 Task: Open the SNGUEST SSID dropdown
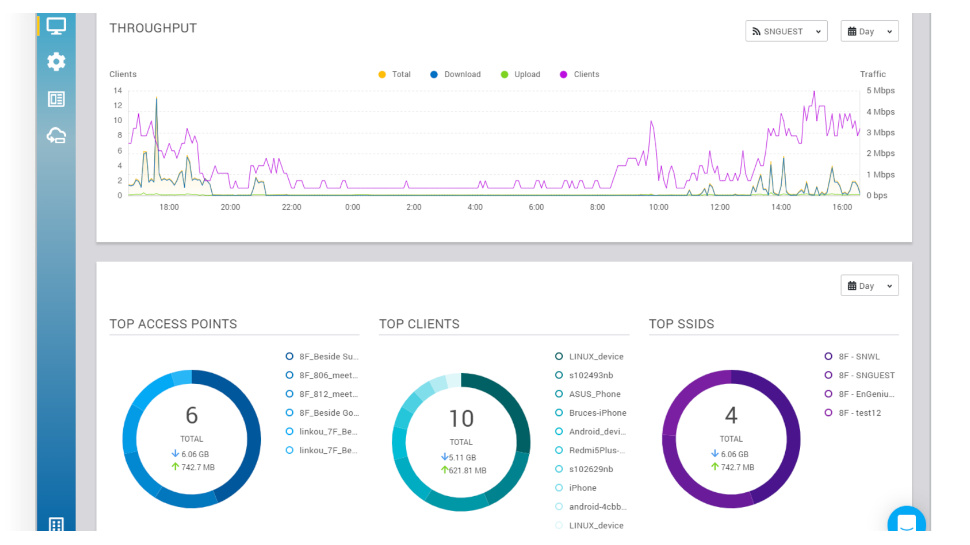point(786,32)
